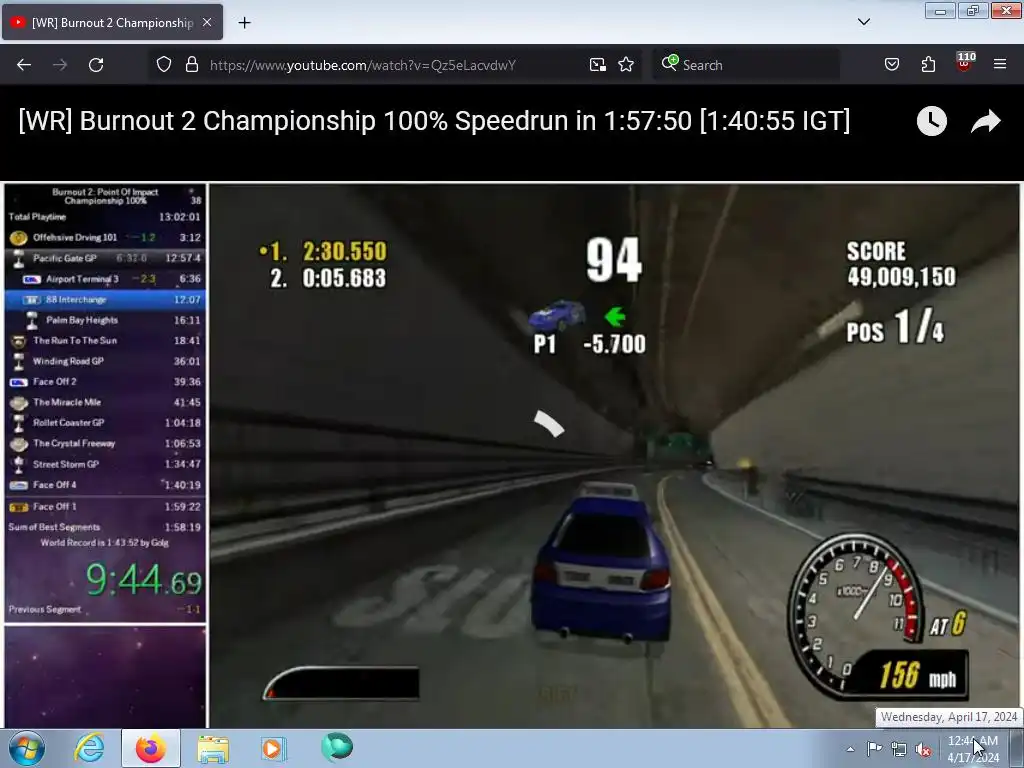
Task: Click the 156 mph speed readout
Action: coord(917,675)
